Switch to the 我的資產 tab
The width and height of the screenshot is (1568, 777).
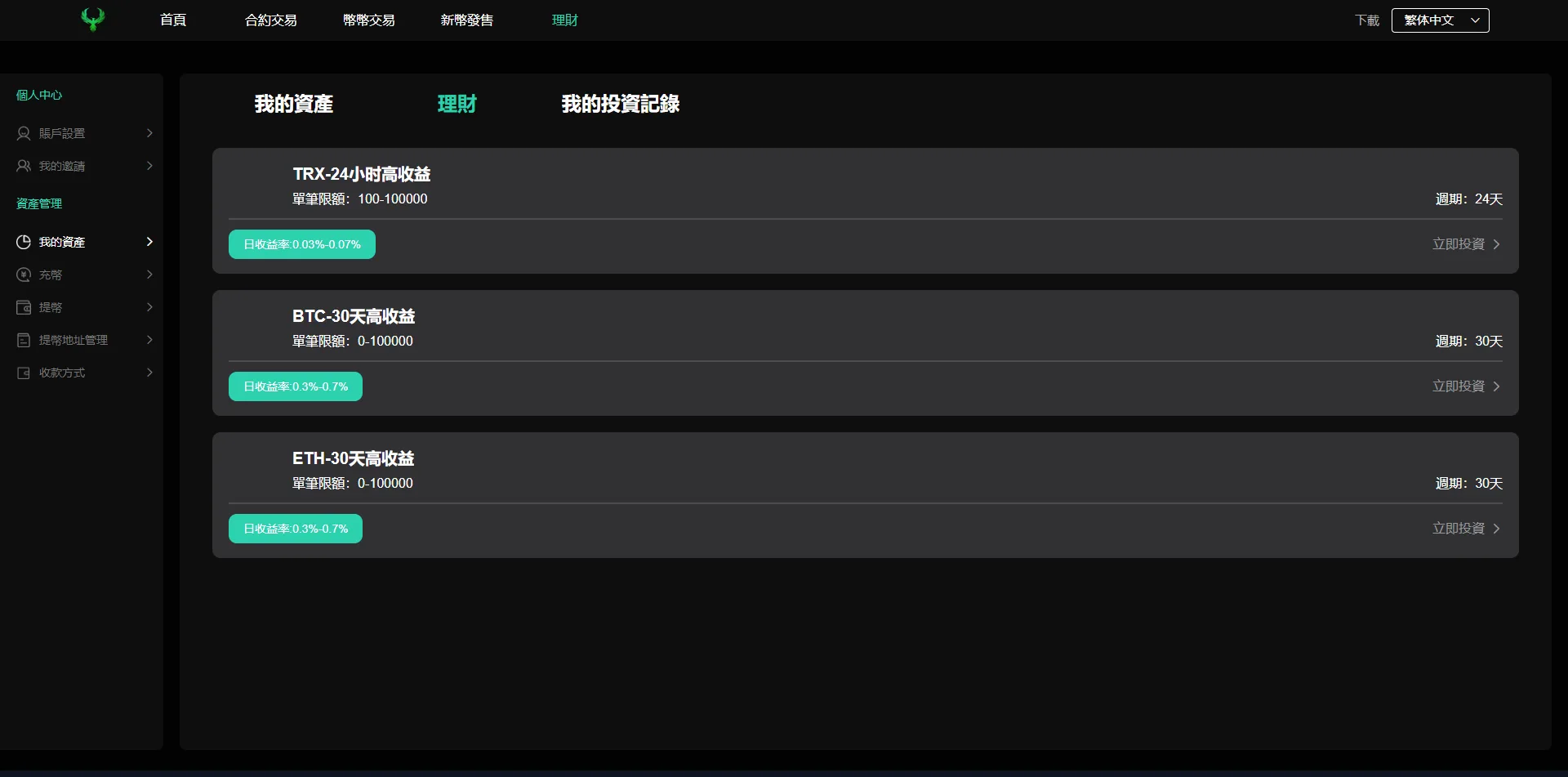(x=293, y=104)
